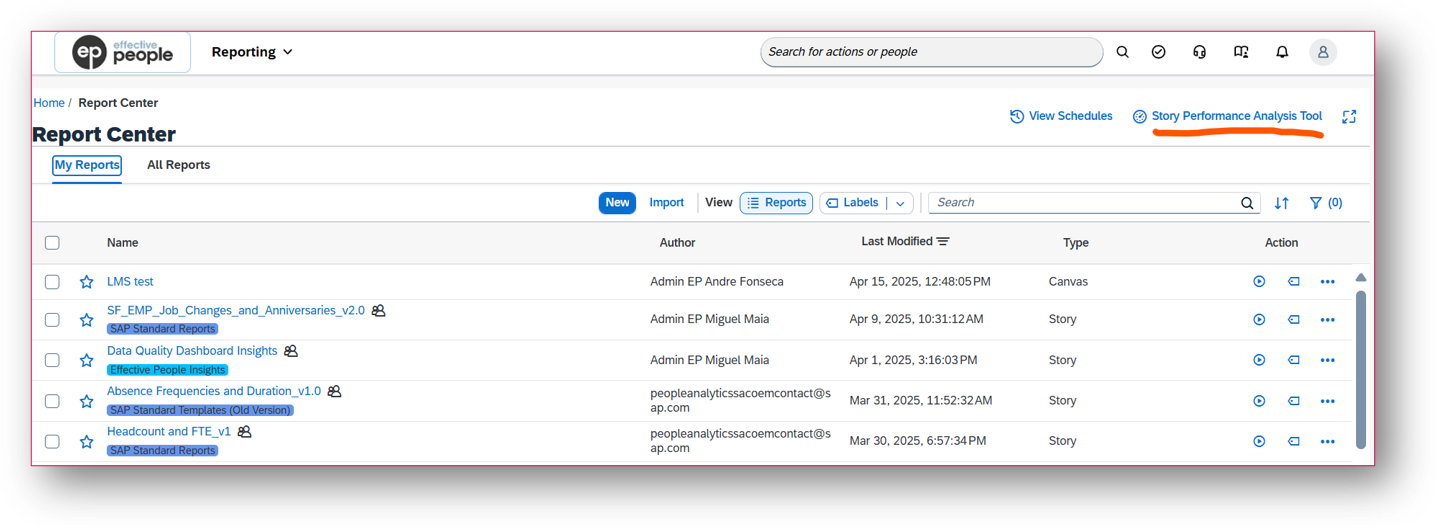Click shared icon beside Headcount and FTE_v1
The width and height of the screenshot is (1437, 528).
click(x=245, y=432)
